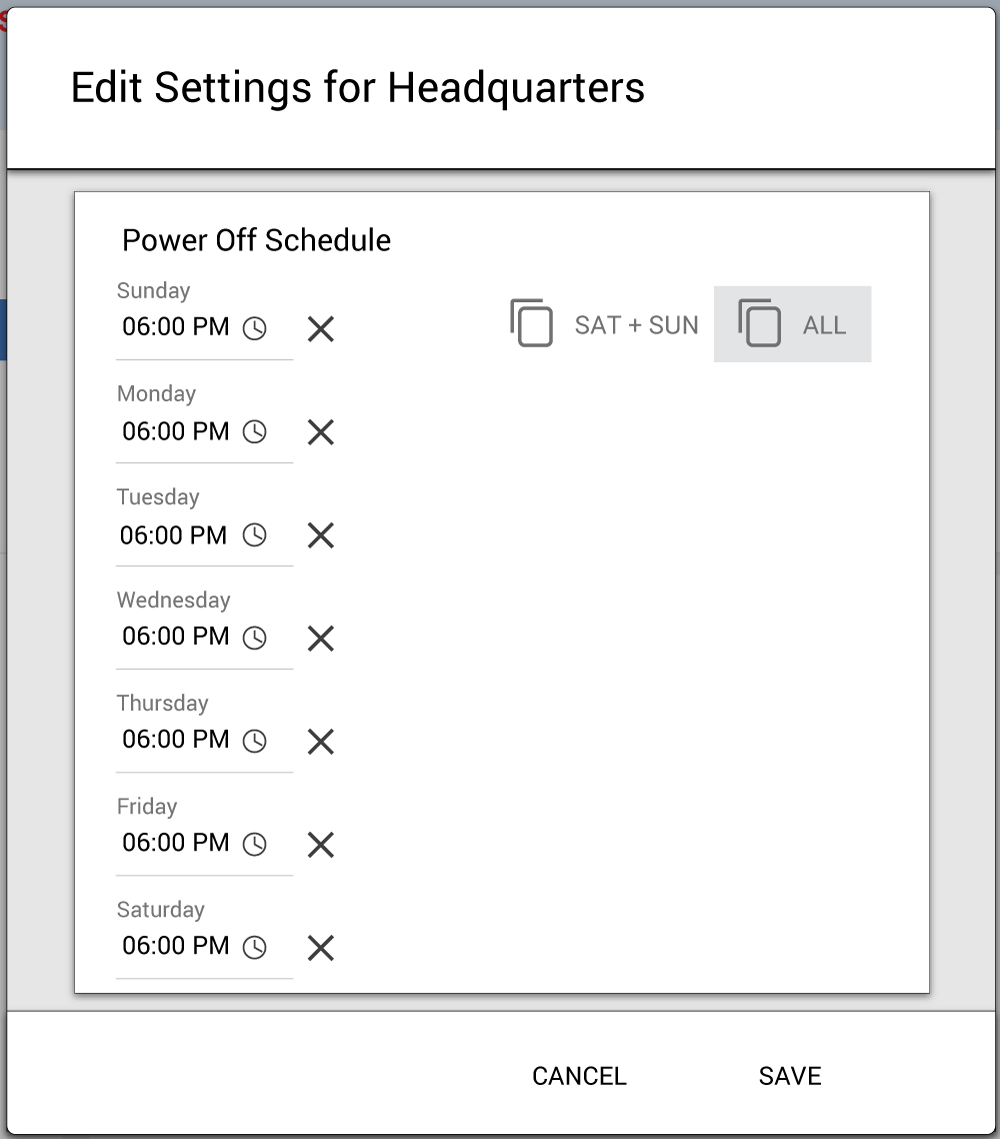Open Sunday time picker clock icon
This screenshot has width=1000, height=1139.
tap(255, 328)
